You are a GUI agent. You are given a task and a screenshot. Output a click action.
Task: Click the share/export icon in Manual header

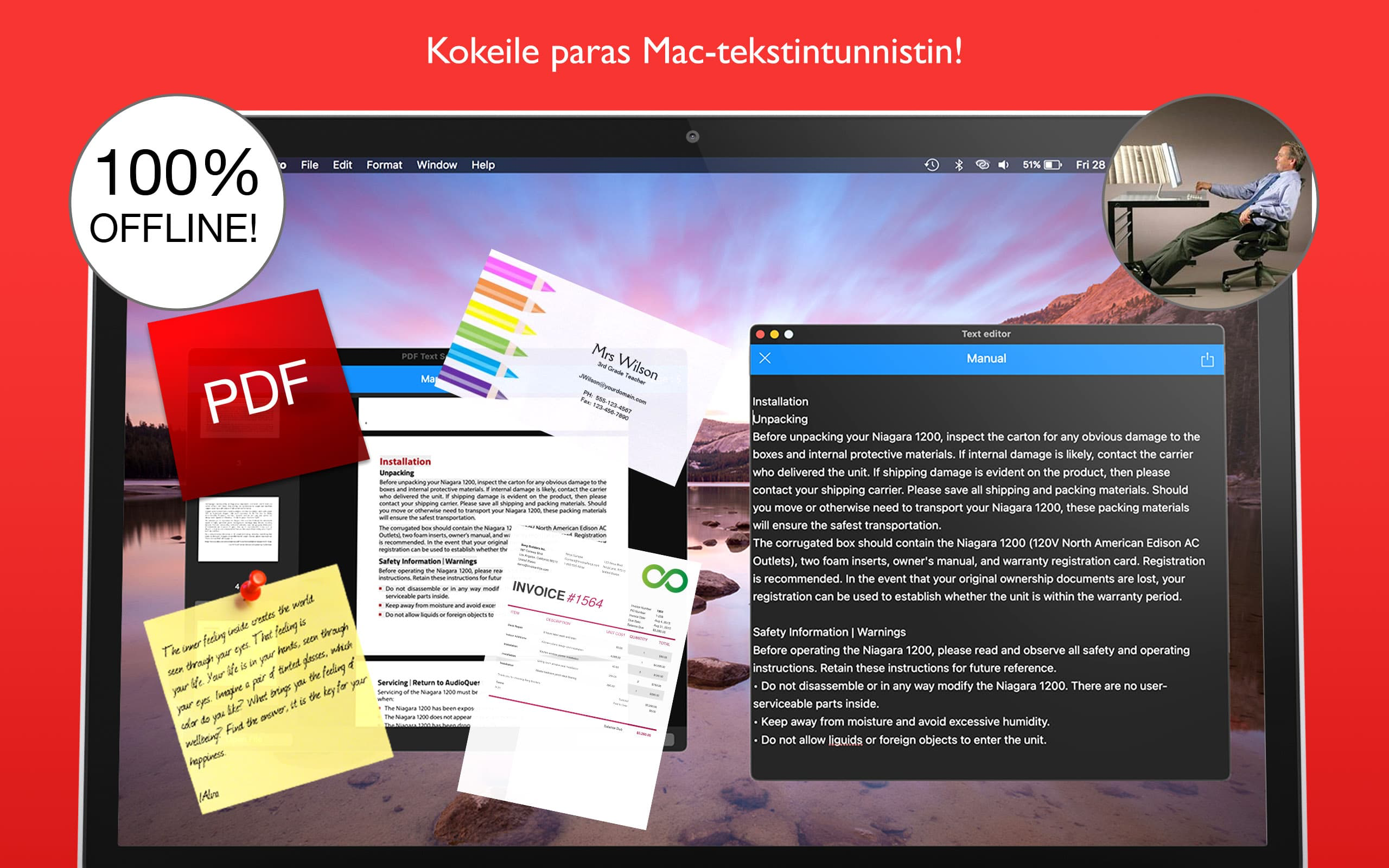point(1207,359)
